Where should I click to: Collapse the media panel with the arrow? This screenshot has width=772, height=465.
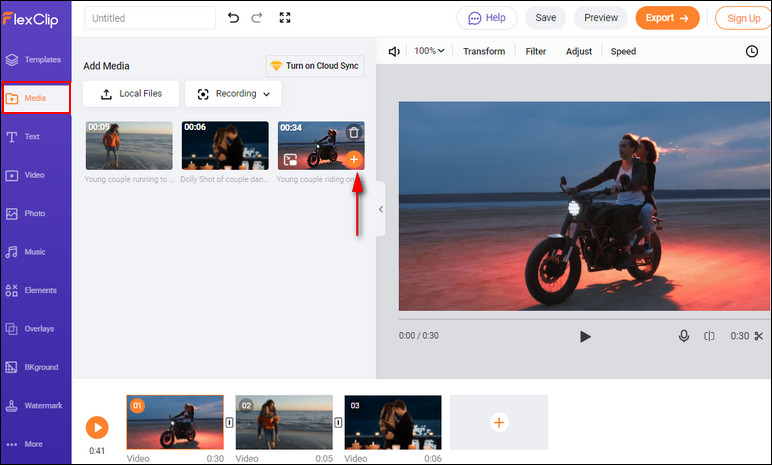coord(381,209)
